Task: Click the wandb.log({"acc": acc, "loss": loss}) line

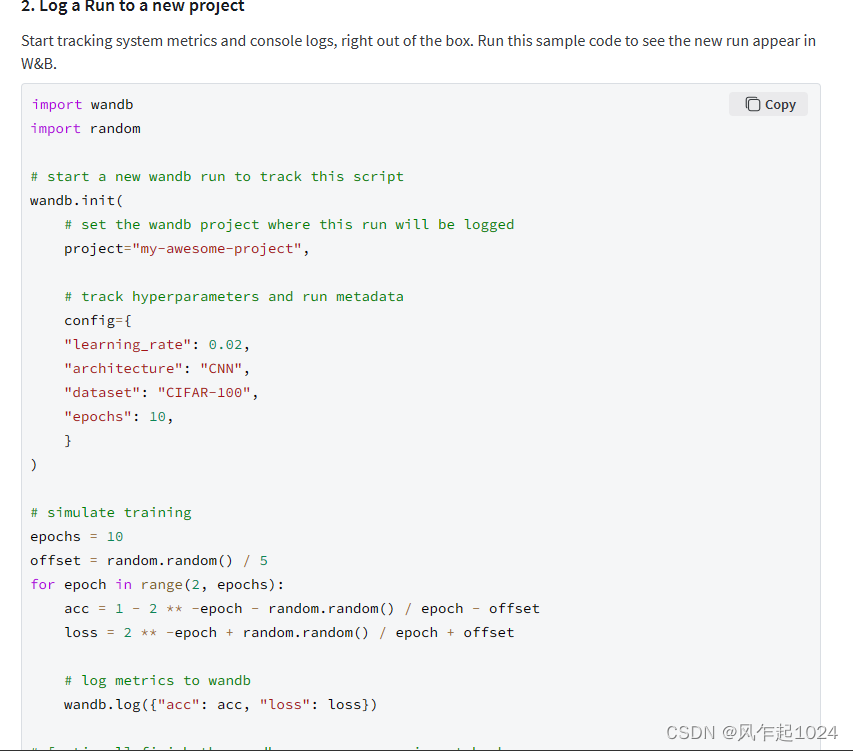Action: tap(220, 704)
